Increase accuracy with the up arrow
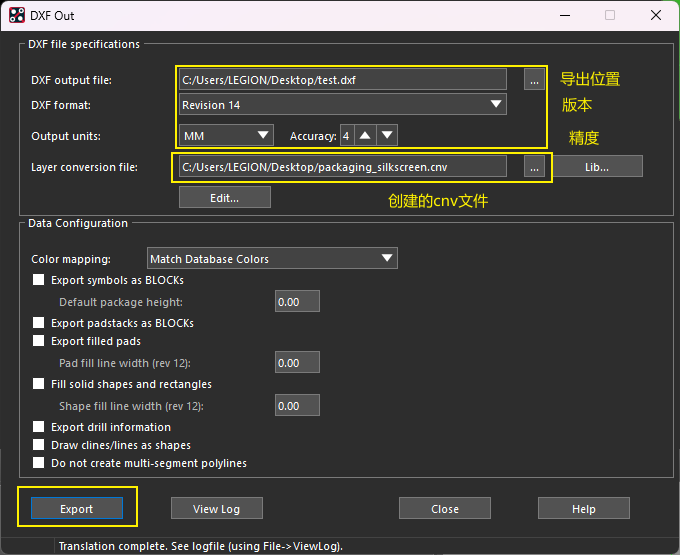Viewport: 680px width, 555px height. point(365,135)
